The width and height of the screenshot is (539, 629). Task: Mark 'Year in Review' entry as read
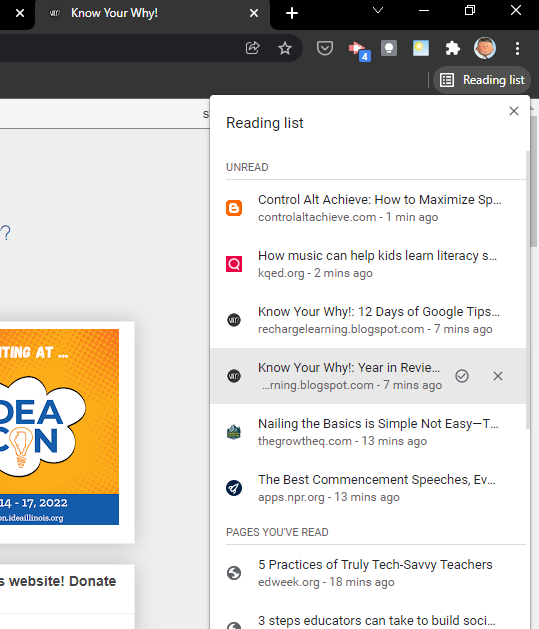462,376
